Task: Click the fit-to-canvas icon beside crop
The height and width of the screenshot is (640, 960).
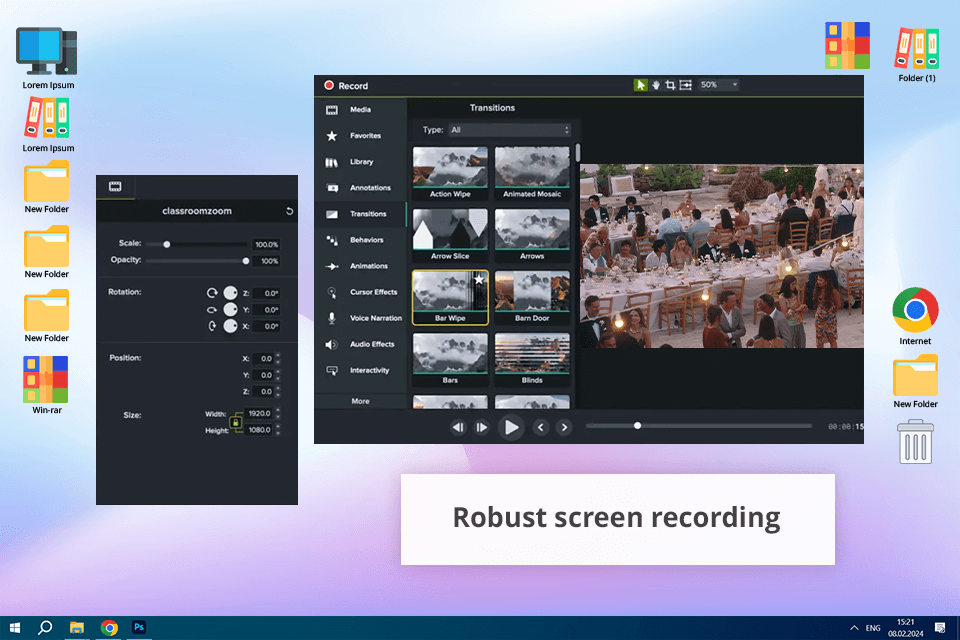Action: click(686, 85)
